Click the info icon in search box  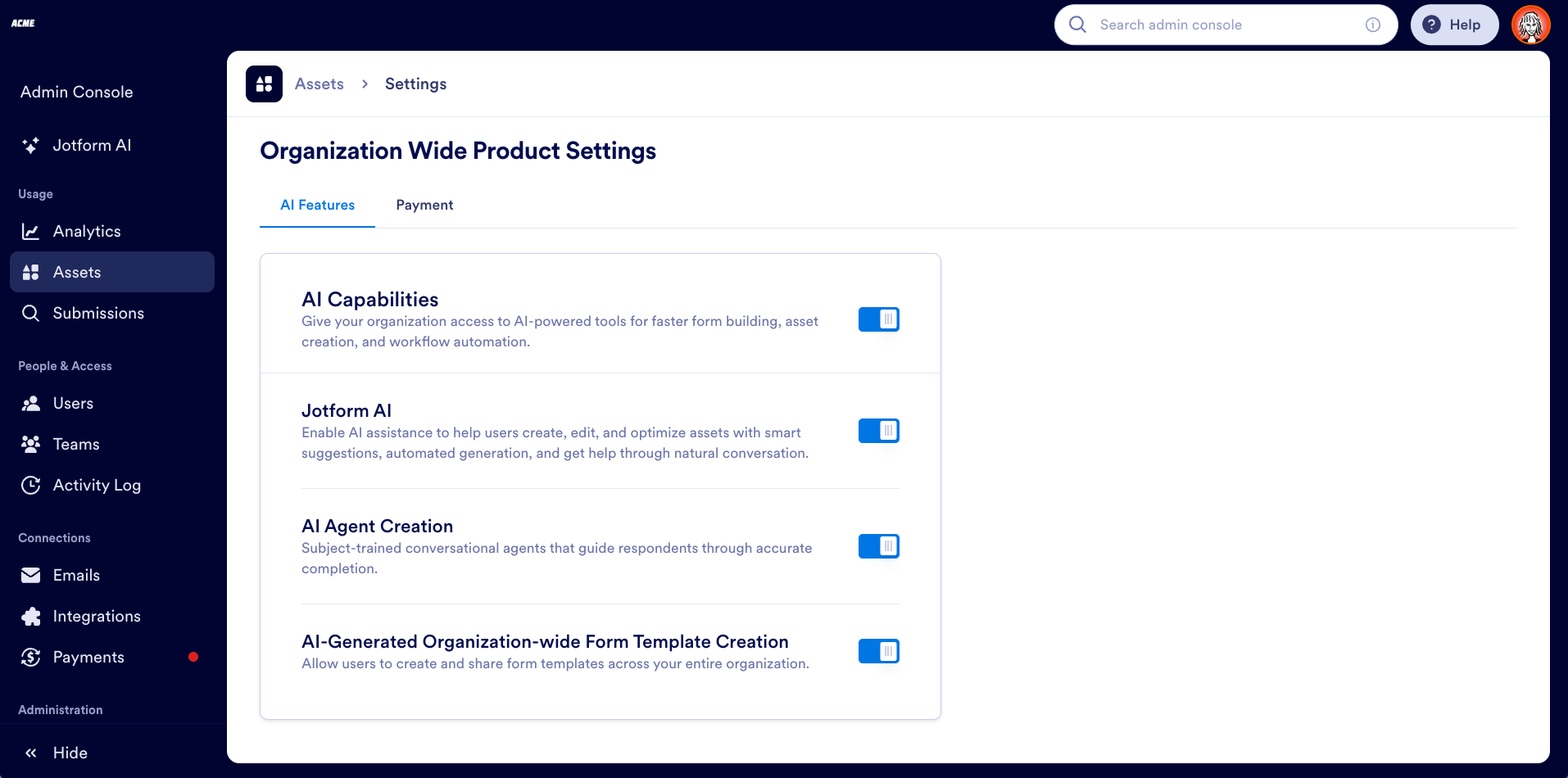pyautogui.click(x=1373, y=25)
